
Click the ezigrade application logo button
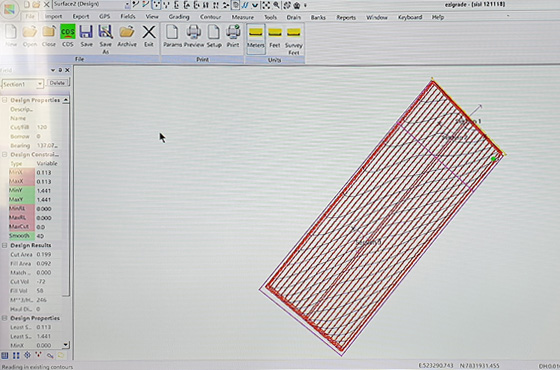[9, 9]
